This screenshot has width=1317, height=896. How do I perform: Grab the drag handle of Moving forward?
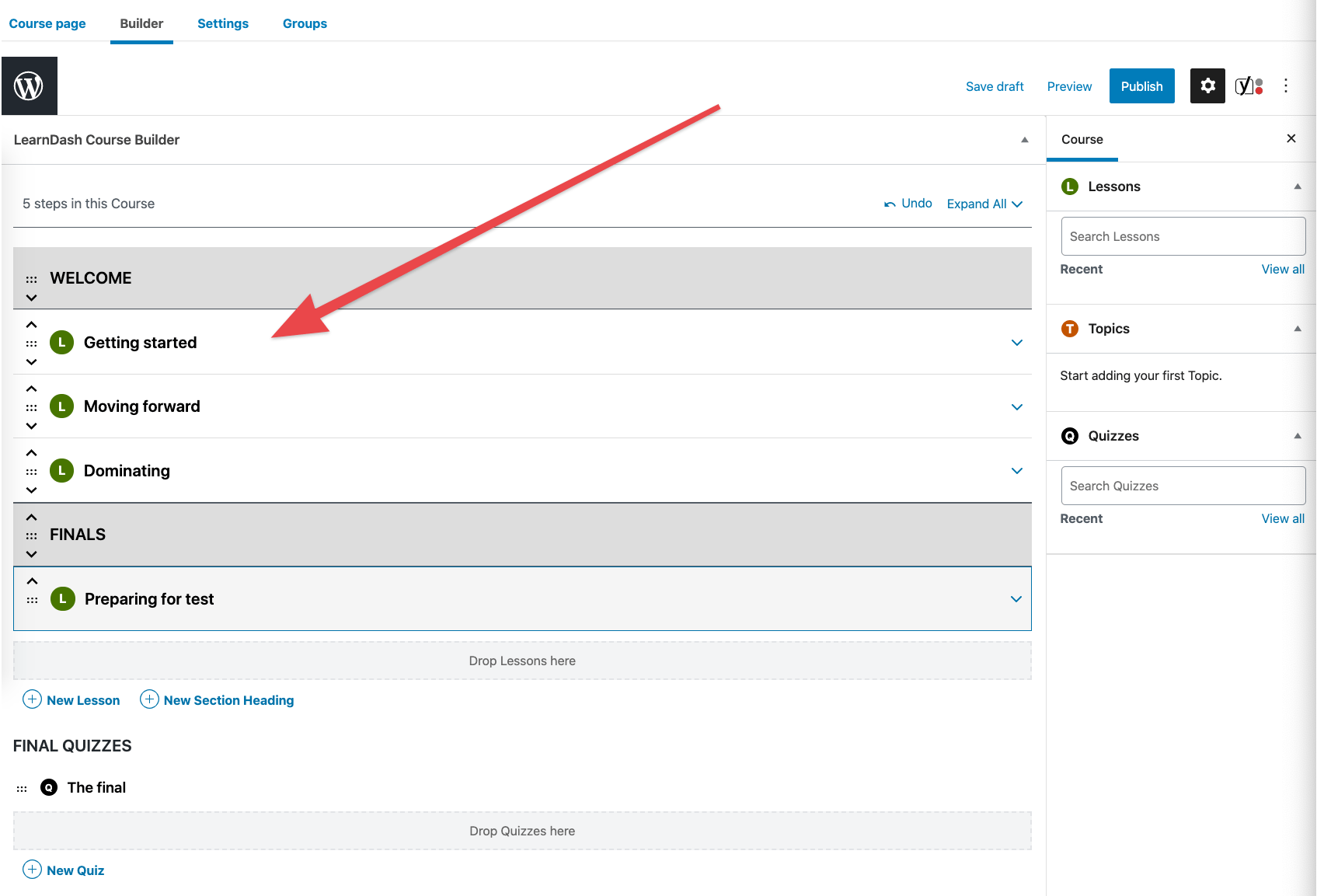pyautogui.click(x=31, y=407)
